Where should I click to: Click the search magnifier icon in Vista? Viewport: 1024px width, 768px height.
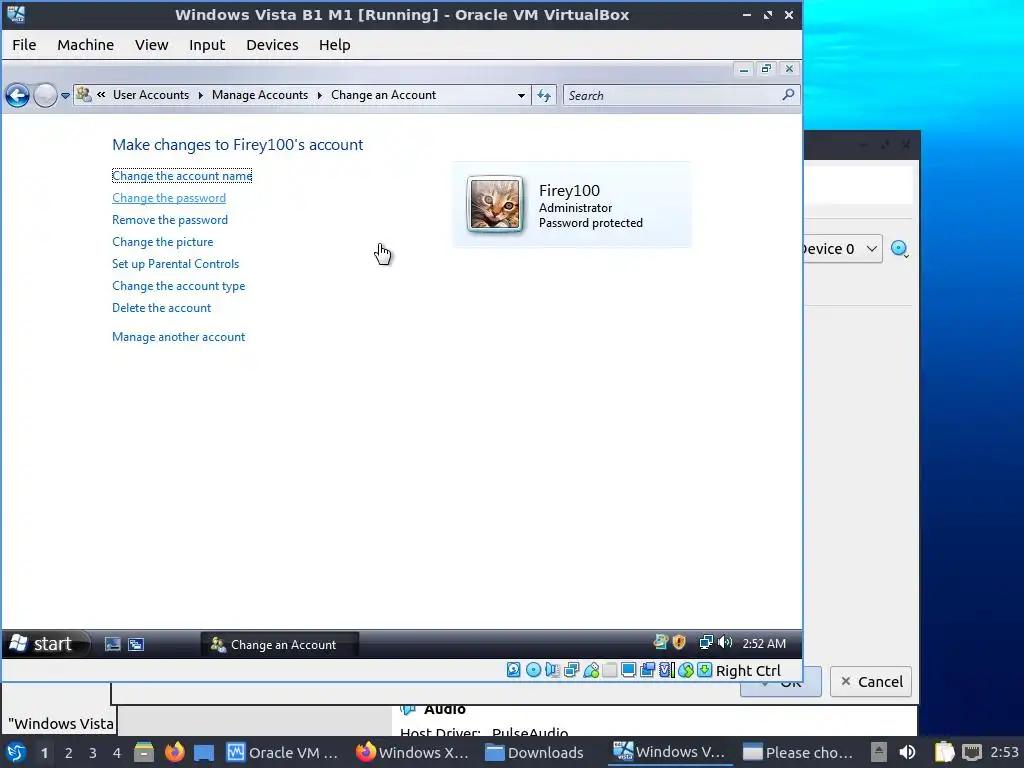[788, 95]
